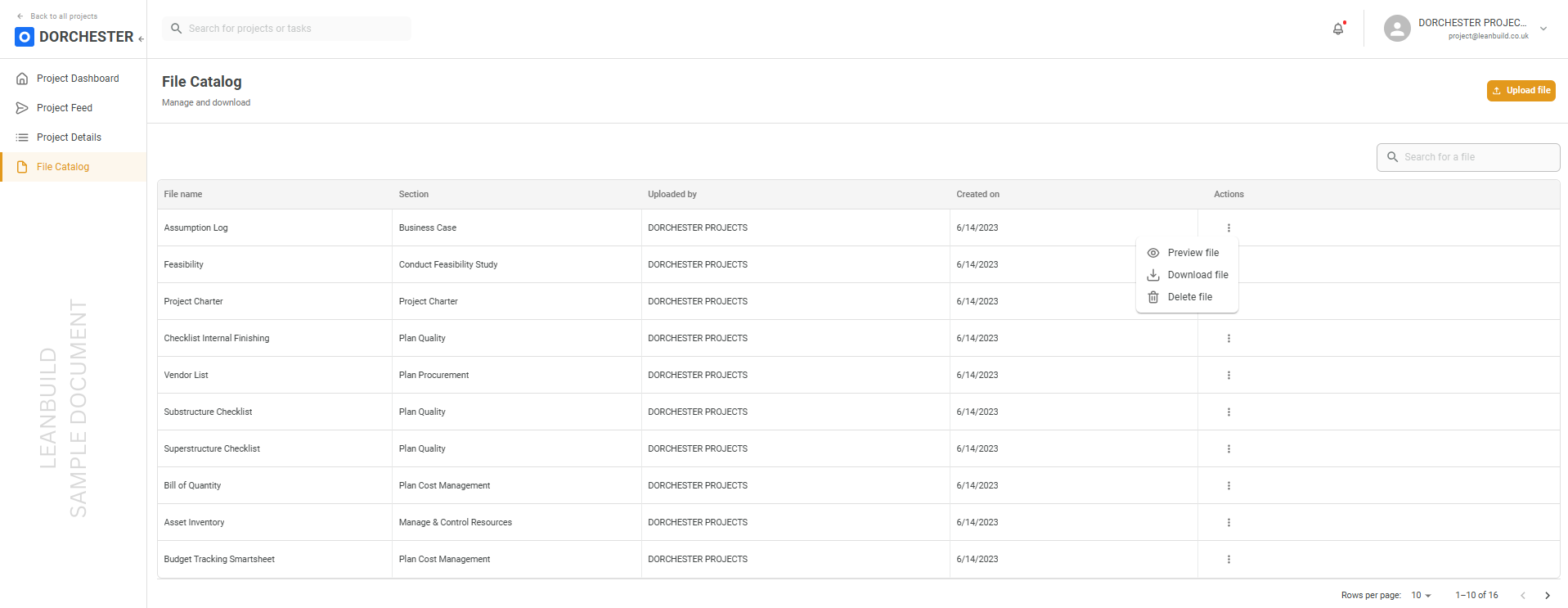Open actions menu for Bill of Quantity
1568x608 pixels.
1229,485
